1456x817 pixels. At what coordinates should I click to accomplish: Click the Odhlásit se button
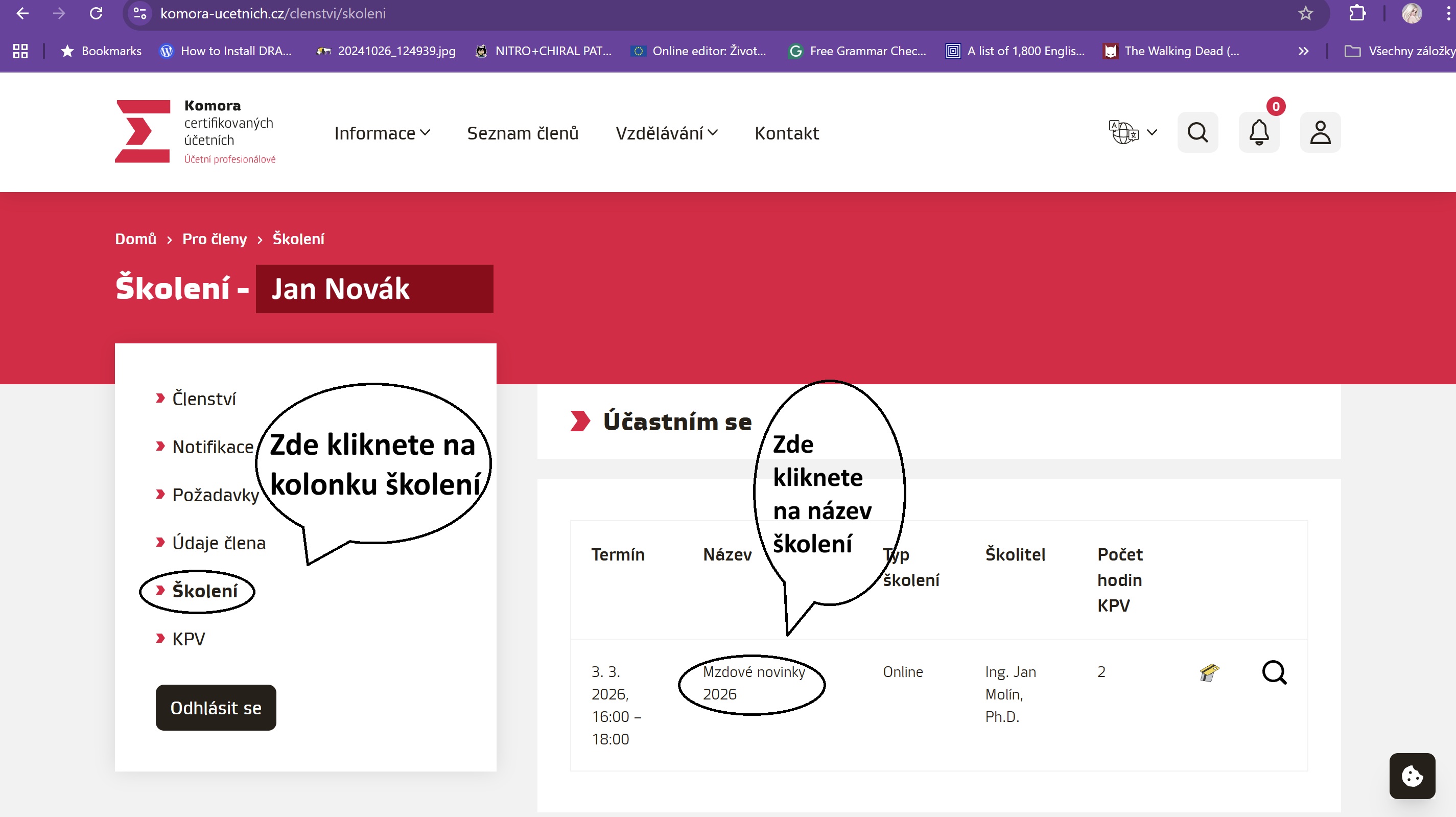point(216,707)
